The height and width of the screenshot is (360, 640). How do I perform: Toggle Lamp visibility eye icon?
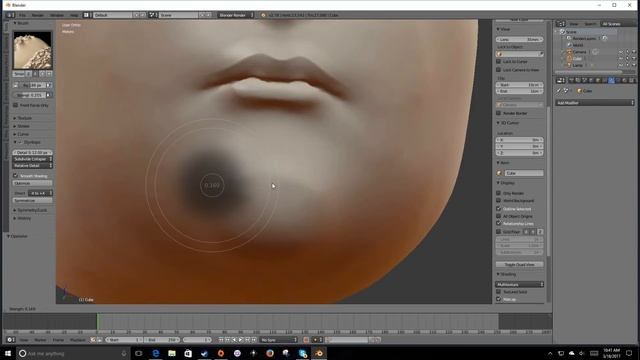(x=621, y=65)
